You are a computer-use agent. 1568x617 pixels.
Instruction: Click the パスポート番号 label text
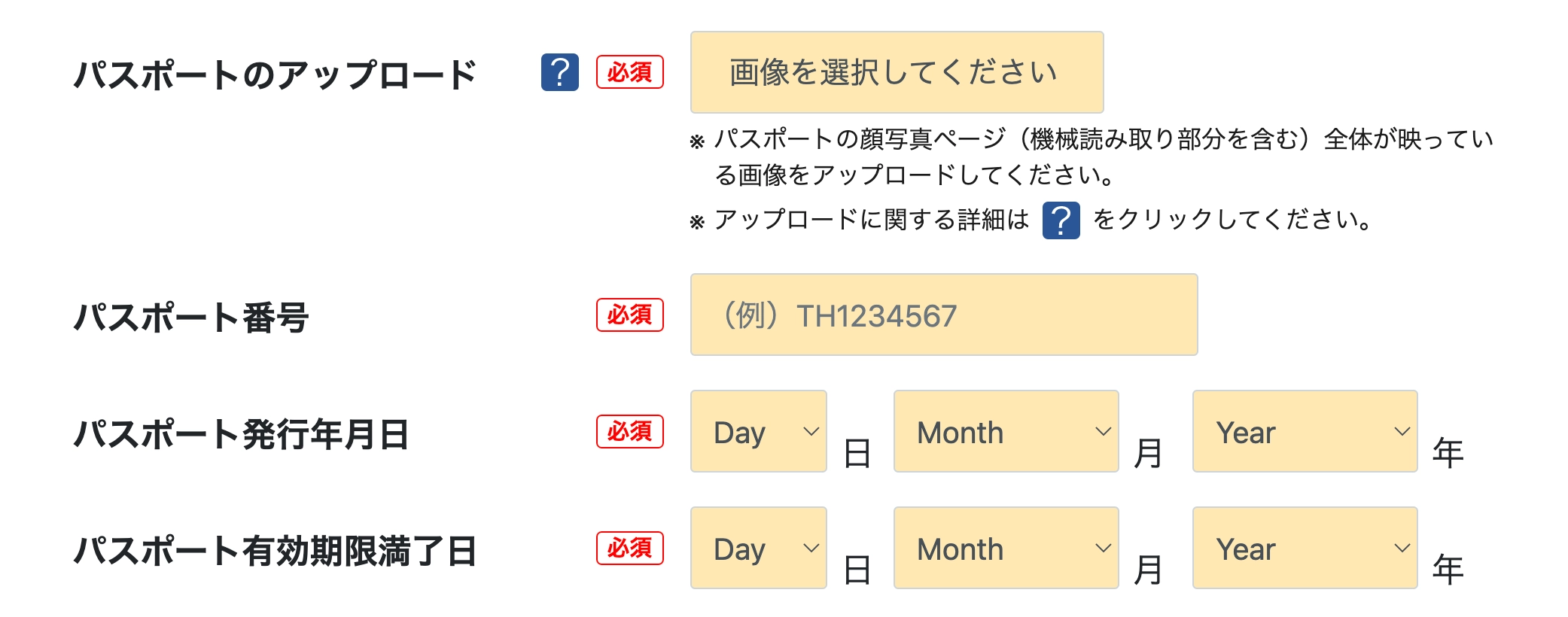(191, 318)
